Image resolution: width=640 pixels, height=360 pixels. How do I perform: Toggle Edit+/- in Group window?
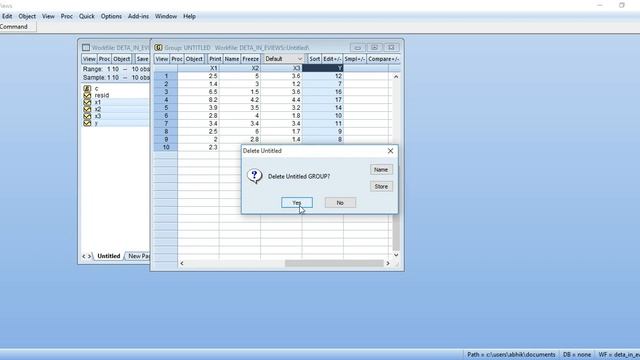pyautogui.click(x=332, y=59)
